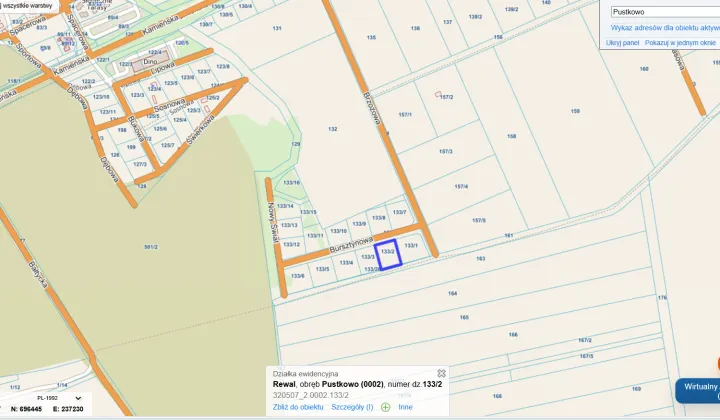Open the Inne options link
The image size is (720, 420).
point(405,407)
